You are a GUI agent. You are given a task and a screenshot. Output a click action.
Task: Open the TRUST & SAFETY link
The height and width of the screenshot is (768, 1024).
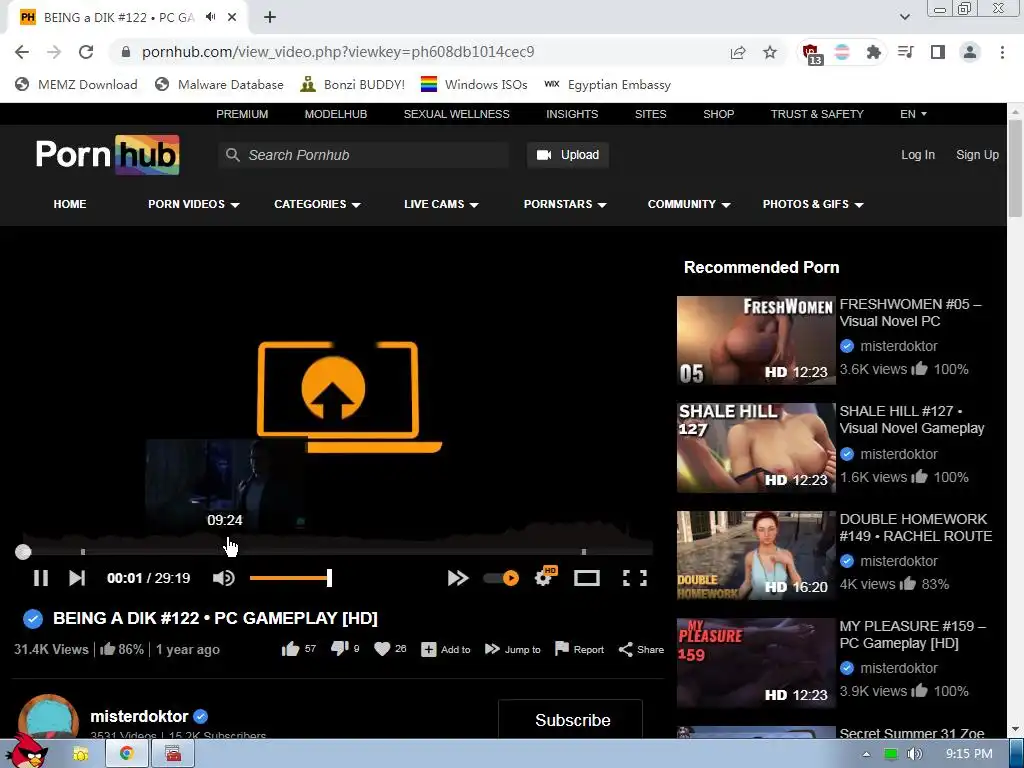click(817, 114)
